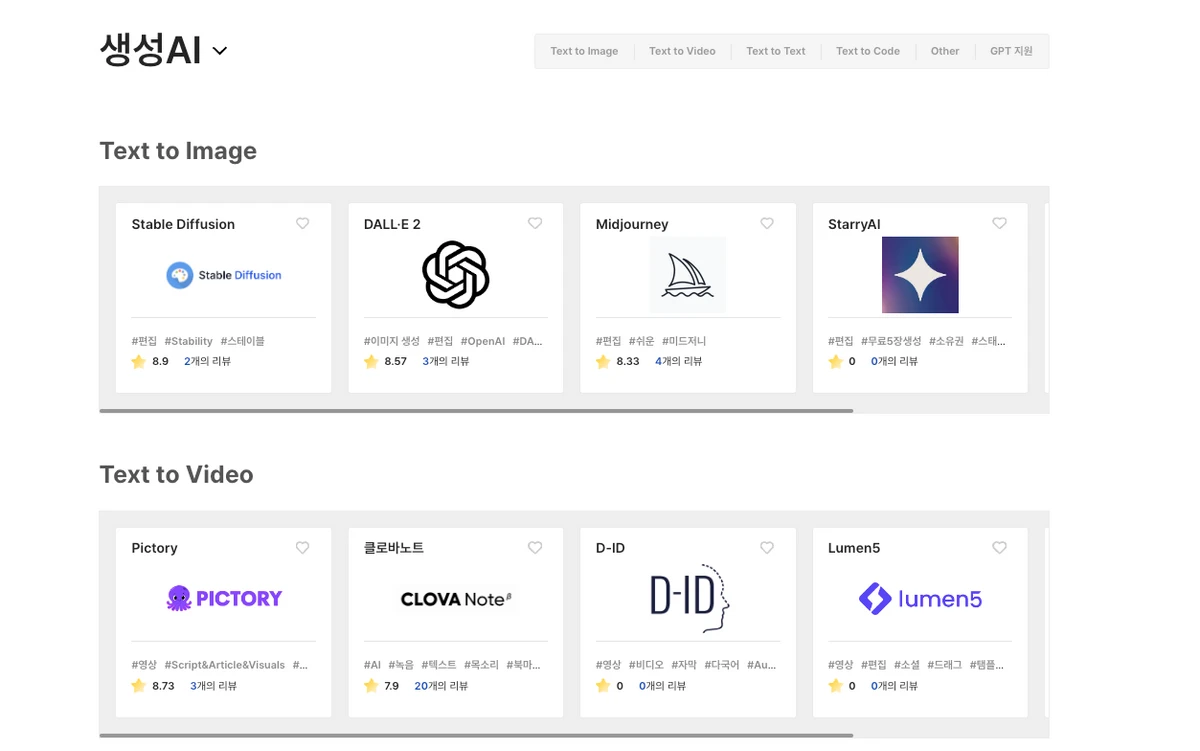Open the StarryAI sparkle logo
This screenshot has height=751, width=1200.
click(920, 275)
